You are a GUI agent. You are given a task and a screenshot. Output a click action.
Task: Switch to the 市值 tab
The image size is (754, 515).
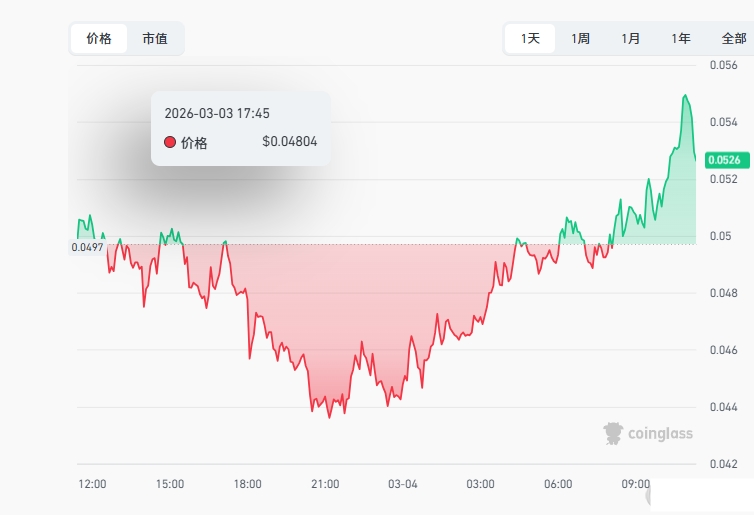[155, 39]
